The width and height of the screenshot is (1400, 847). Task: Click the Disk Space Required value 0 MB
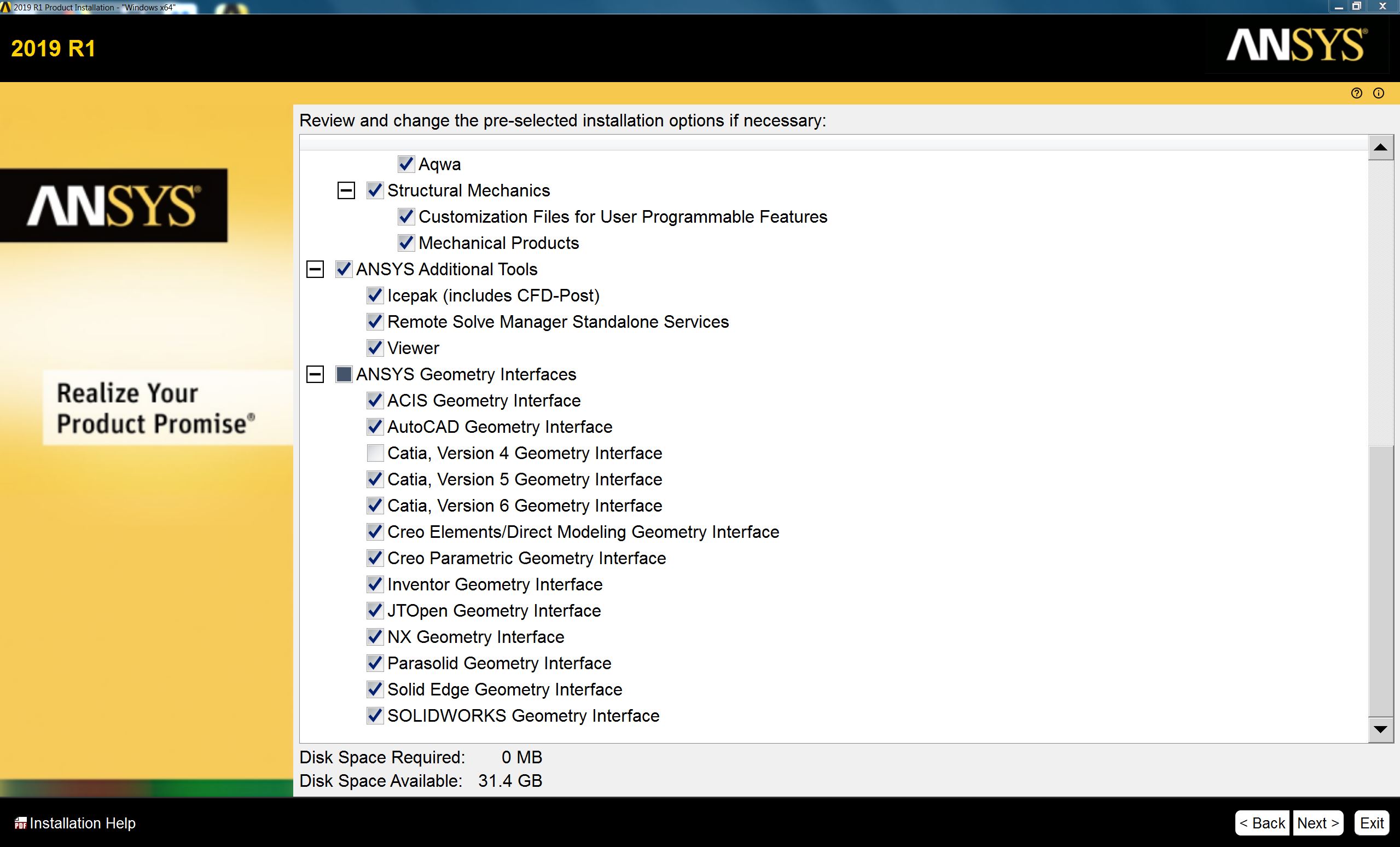(x=522, y=757)
